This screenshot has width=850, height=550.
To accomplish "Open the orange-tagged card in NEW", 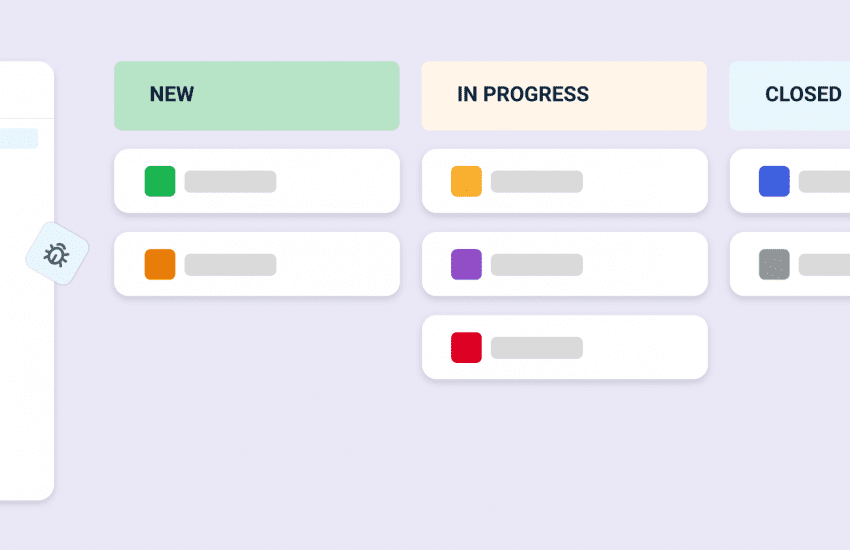I will 320,264.
